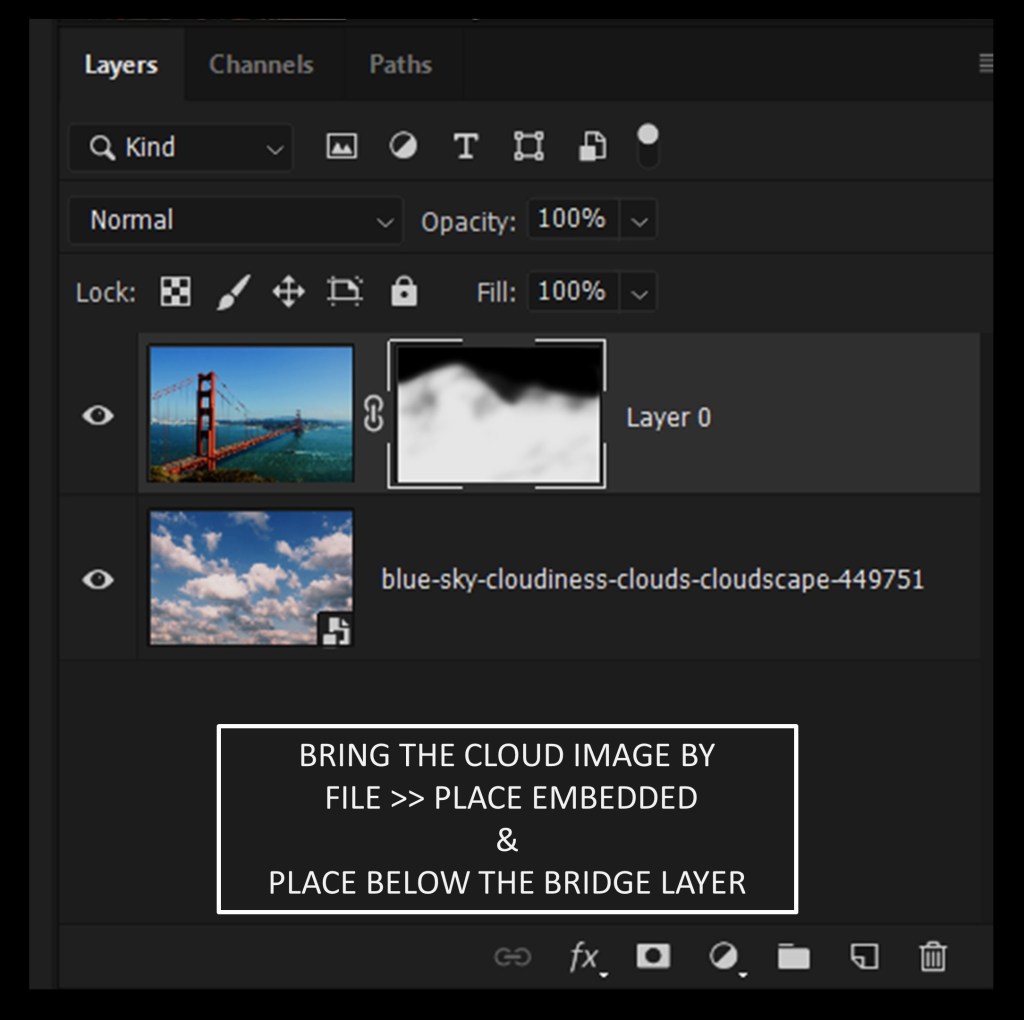
Task: Click the lock image pixels brush icon
Action: coord(232,292)
